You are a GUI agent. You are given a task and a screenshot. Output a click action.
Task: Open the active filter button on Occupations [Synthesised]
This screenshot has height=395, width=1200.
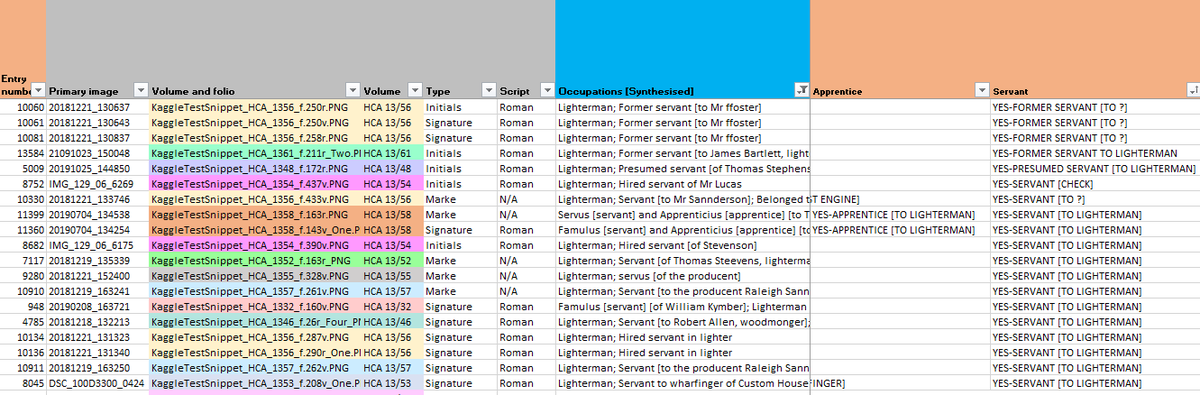(x=802, y=90)
